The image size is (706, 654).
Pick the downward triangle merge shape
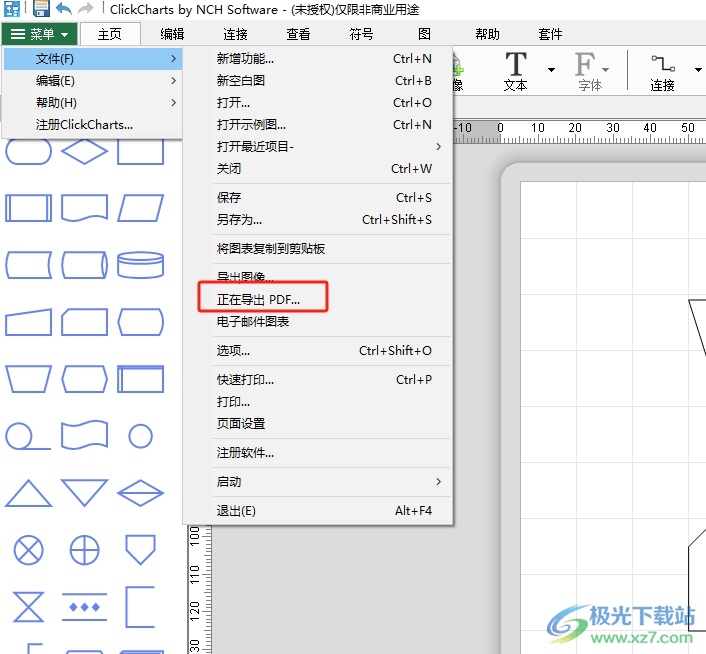[84, 493]
